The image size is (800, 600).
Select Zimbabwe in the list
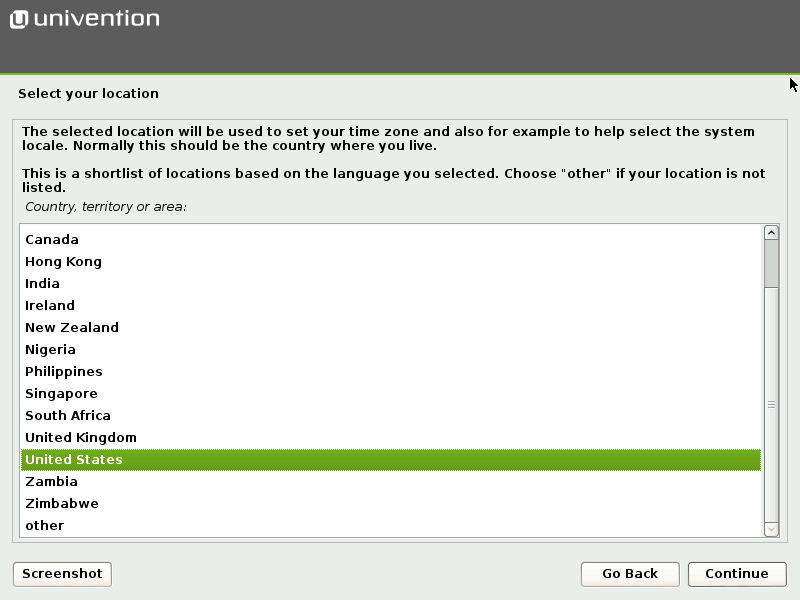point(62,504)
